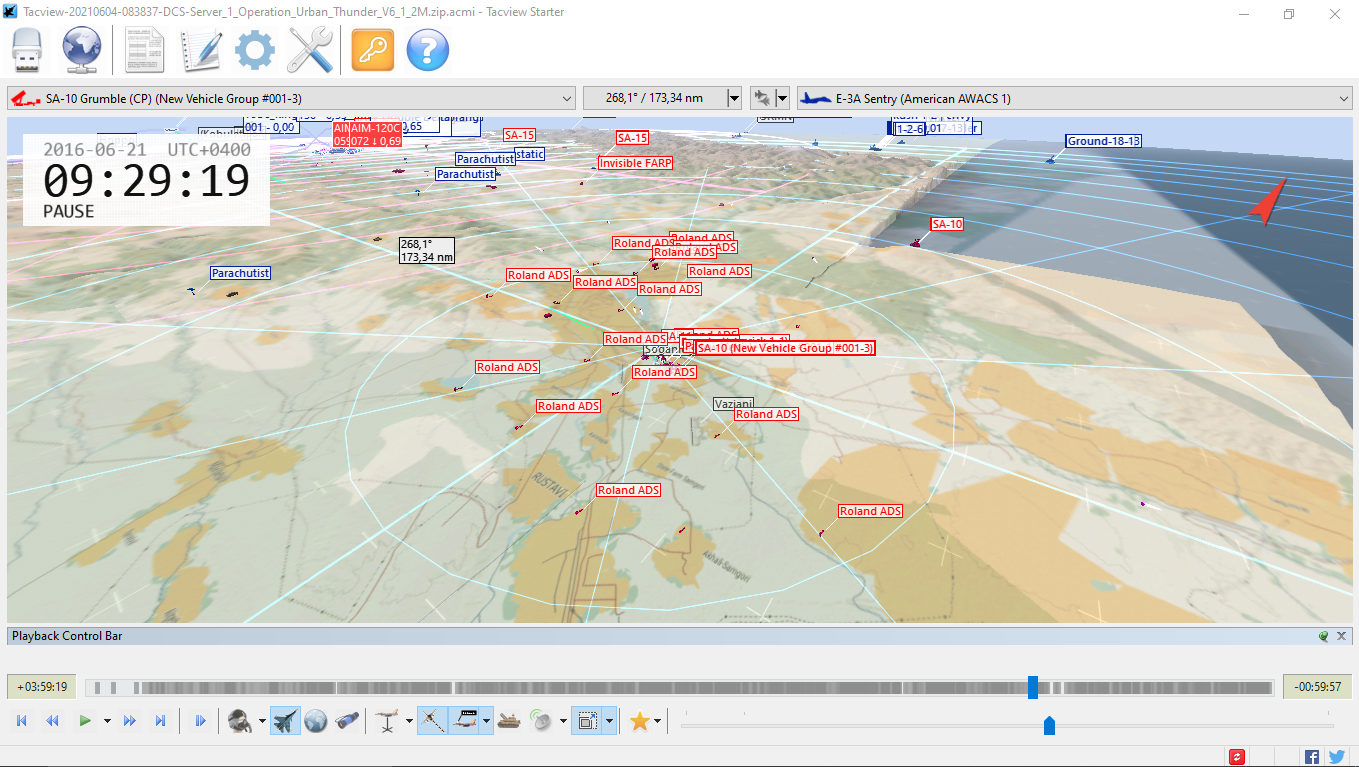The image size is (1359, 767).
Task: Switch to the binoculars free camera icon
Action: pos(347,720)
